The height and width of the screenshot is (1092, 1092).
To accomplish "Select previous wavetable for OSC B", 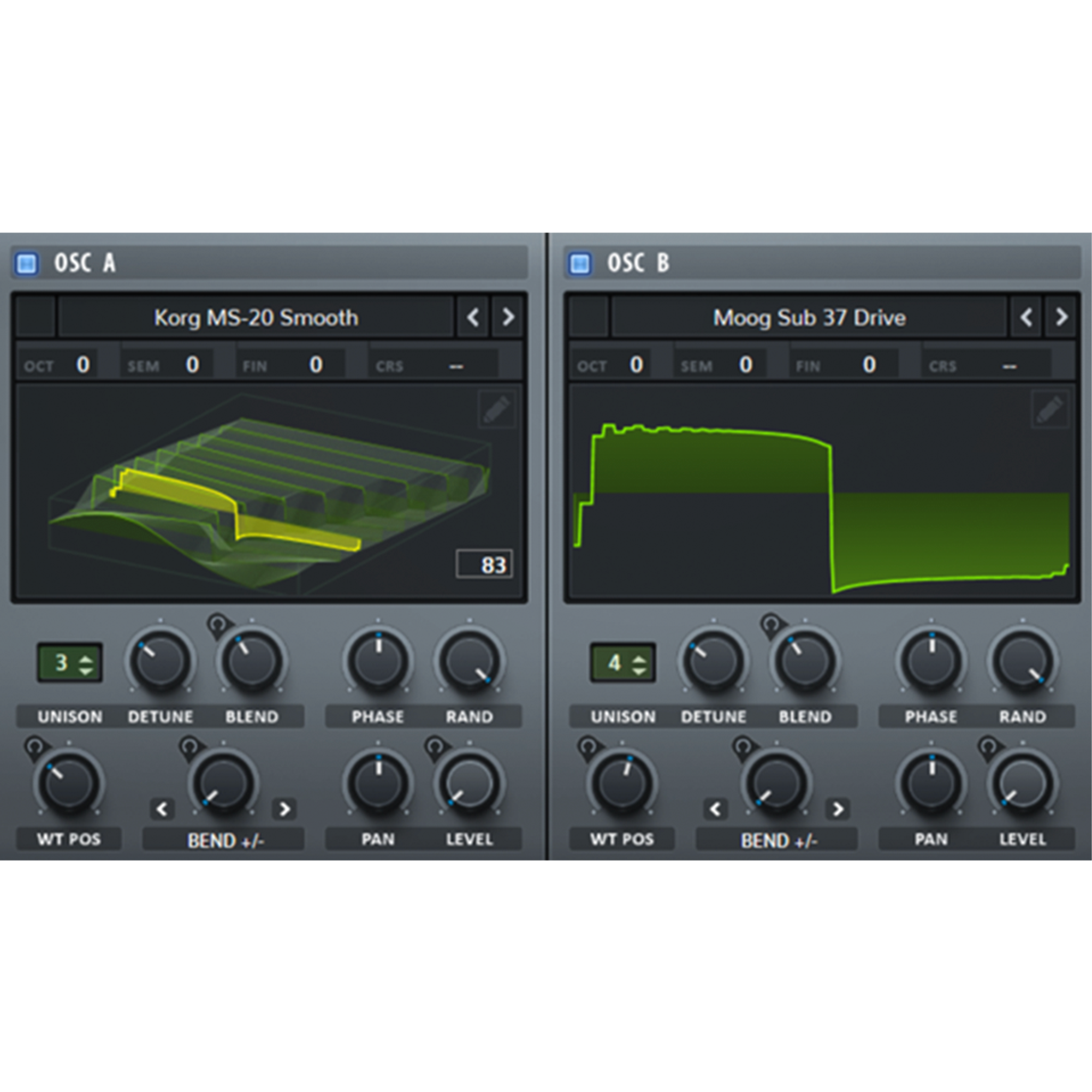I will 1026,317.
